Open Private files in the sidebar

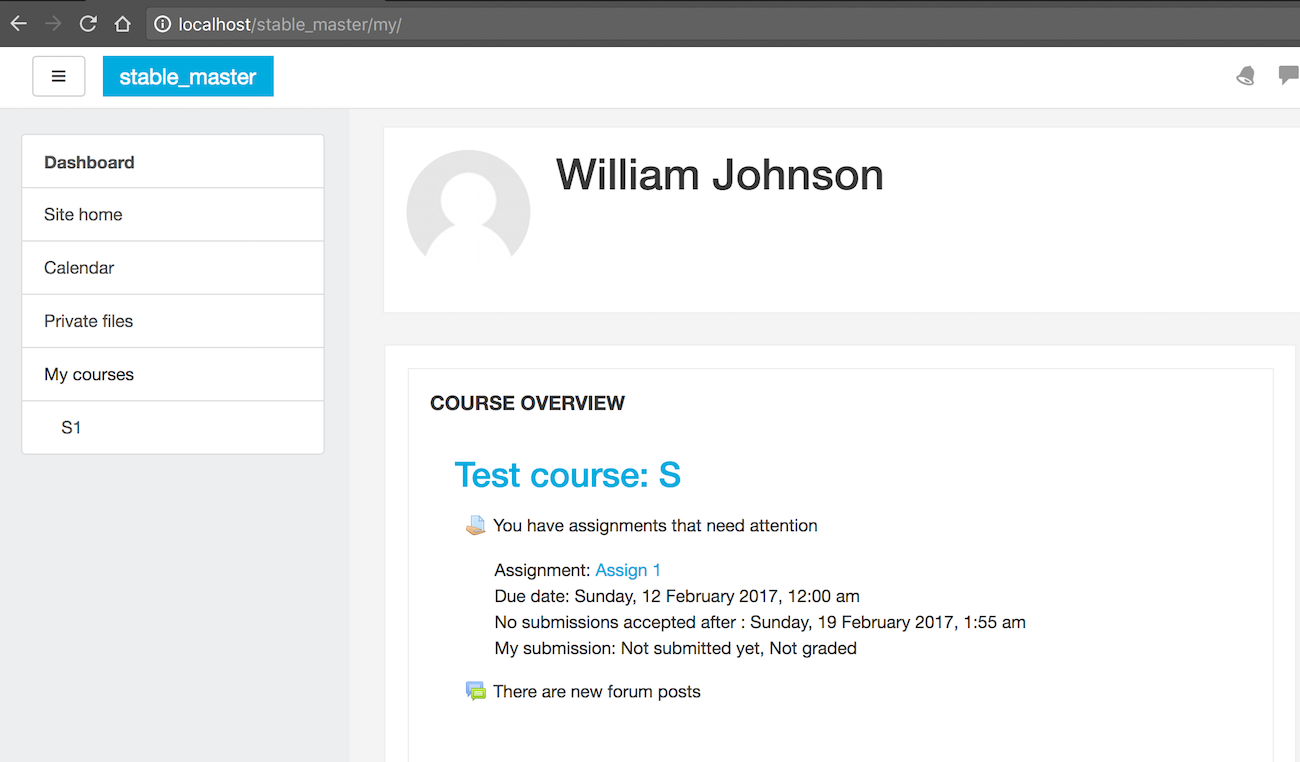point(173,321)
